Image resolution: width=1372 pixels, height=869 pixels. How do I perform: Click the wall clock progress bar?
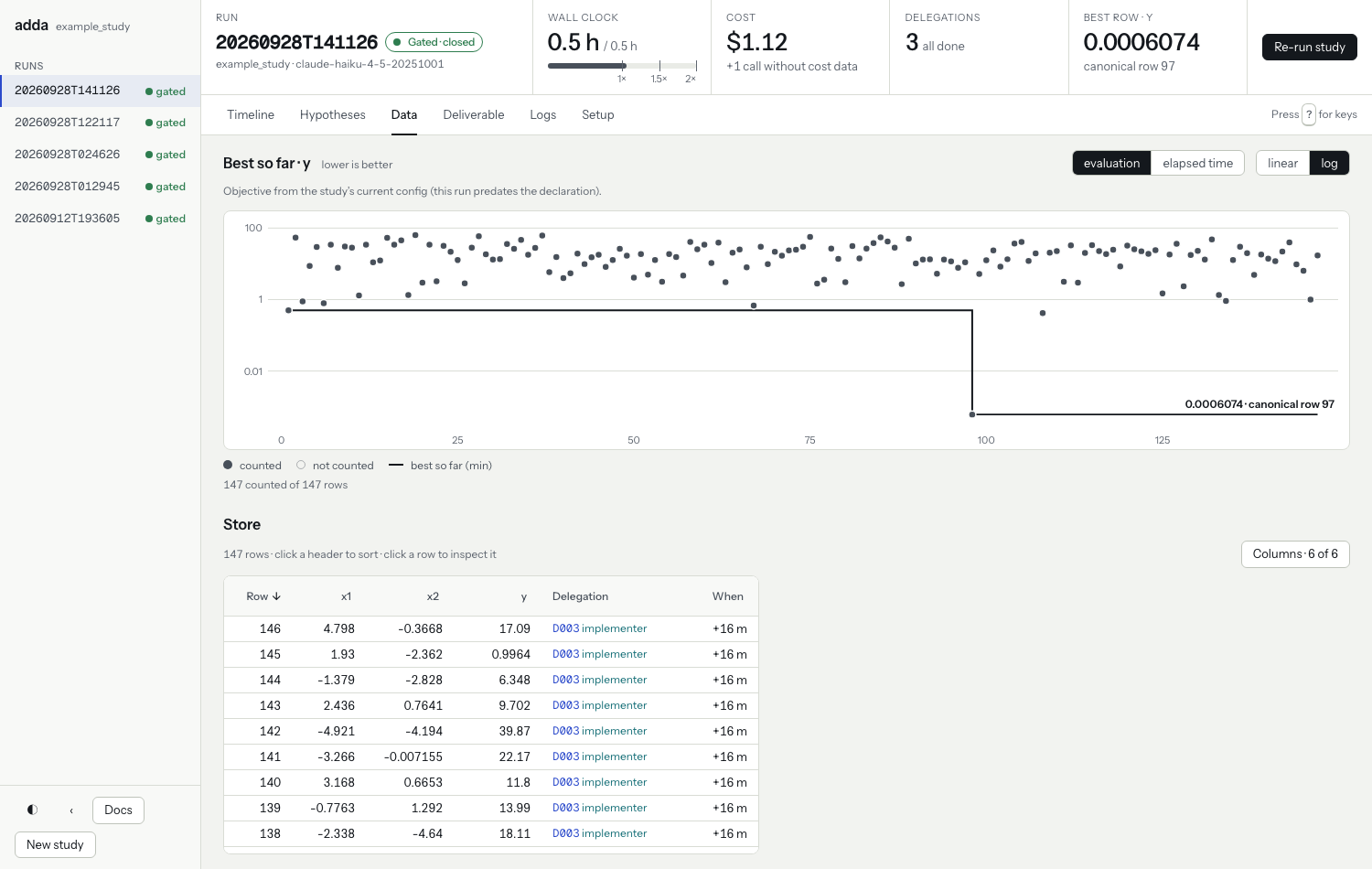(x=622, y=66)
